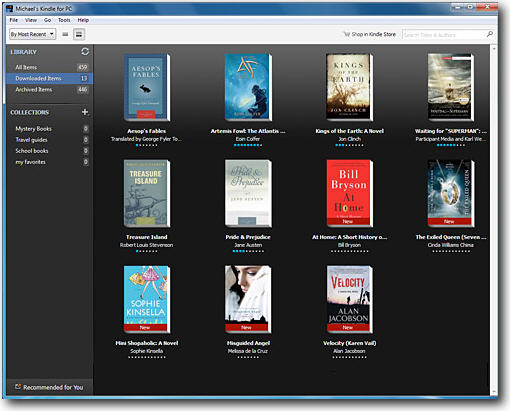Select Archived Items in Library
Screen dimensions: 510x411
[x=49, y=89]
